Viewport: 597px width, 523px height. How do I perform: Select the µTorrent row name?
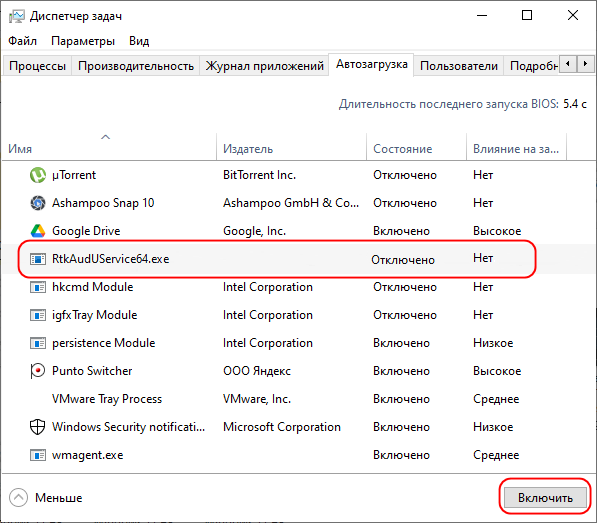pyautogui.click(x=74, y=175)
